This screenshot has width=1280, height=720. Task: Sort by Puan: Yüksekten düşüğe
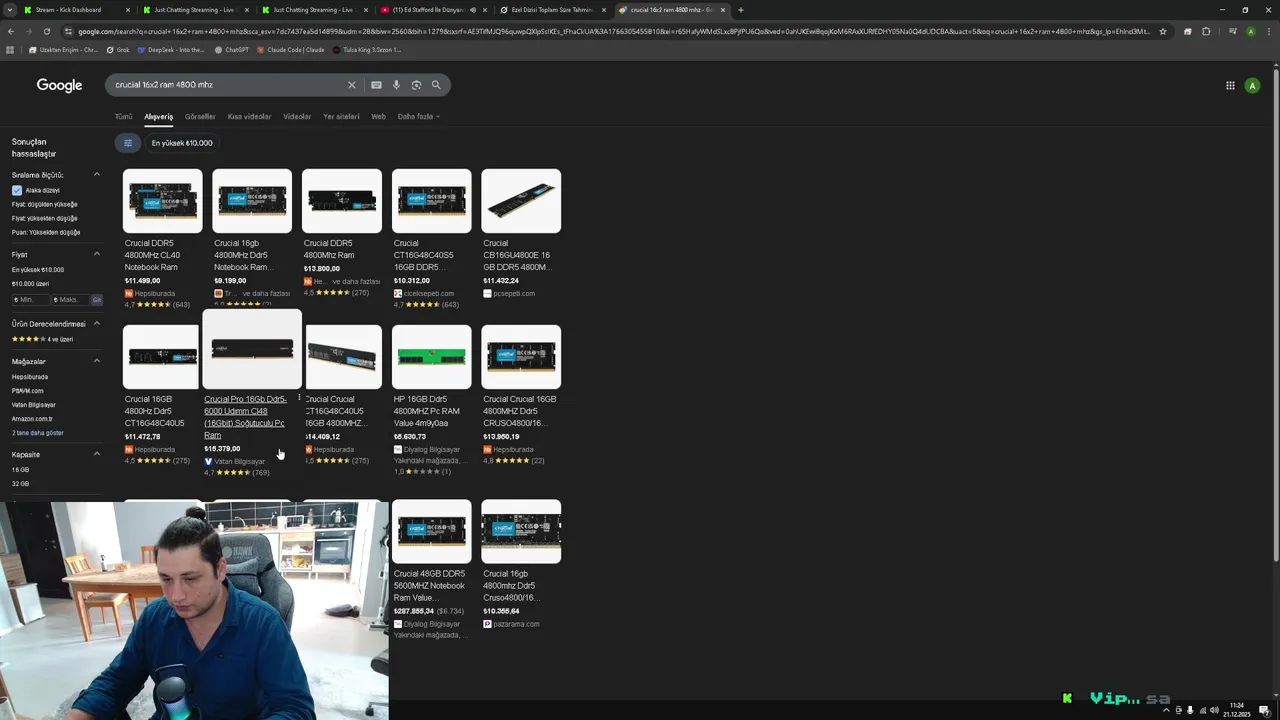pyautogui.click(x=46, y=232)
